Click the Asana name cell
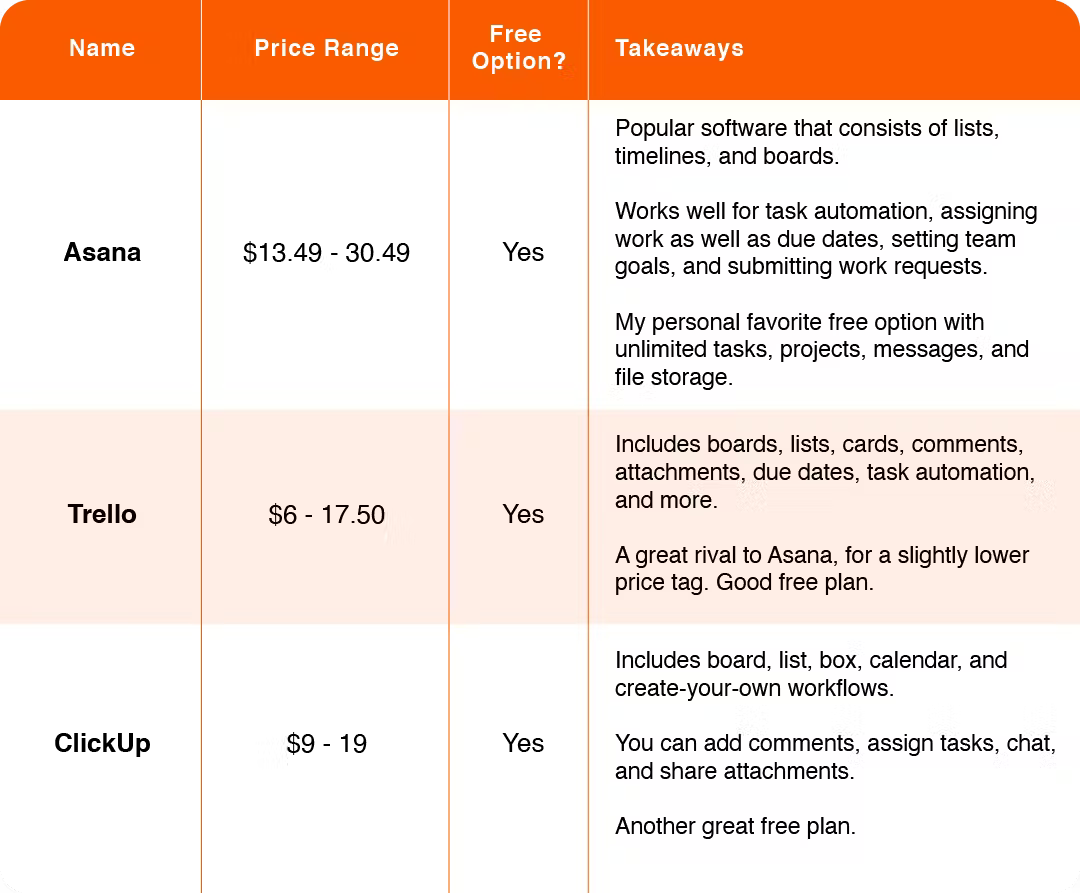Screen dimensions: 1080x893 [x=102, y=253]
